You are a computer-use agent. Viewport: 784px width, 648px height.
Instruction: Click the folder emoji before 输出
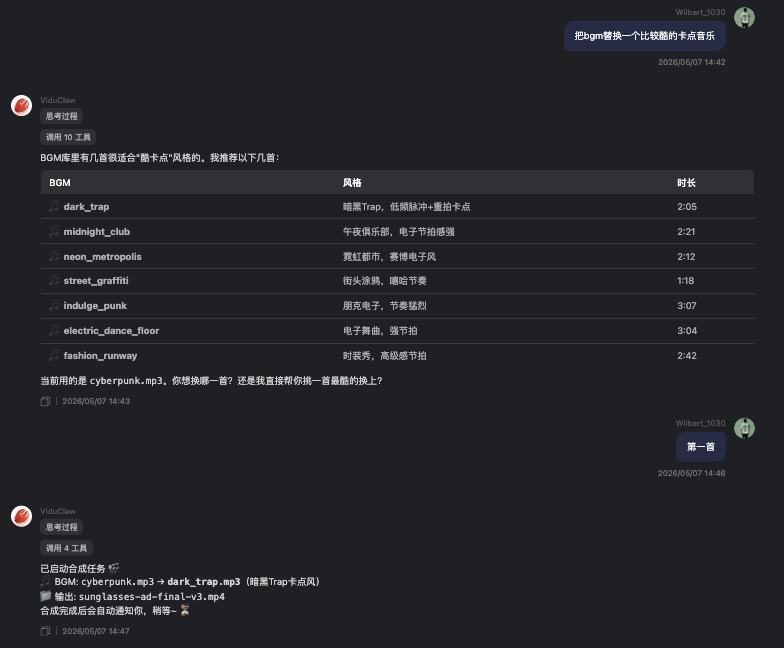pyautogui.click(x=46, y=596)
